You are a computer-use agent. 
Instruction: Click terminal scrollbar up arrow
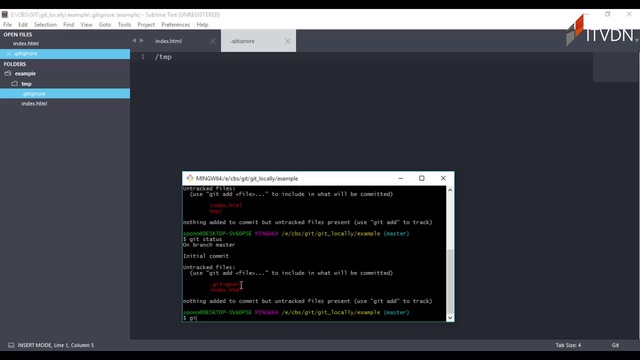coord(450,190)
